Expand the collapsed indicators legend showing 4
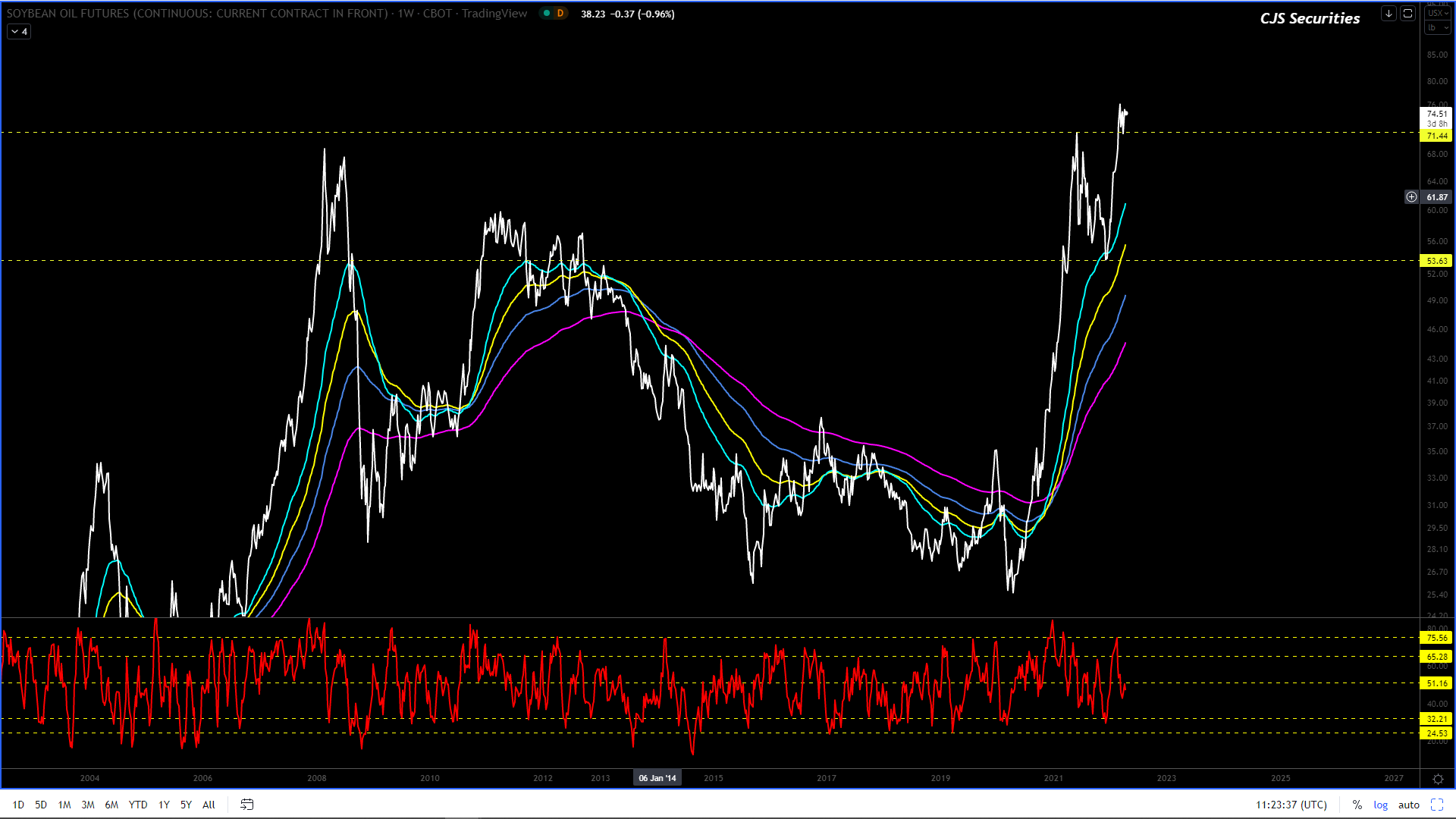This screenshot has height=819, width=1456. [x=19, y=32]
